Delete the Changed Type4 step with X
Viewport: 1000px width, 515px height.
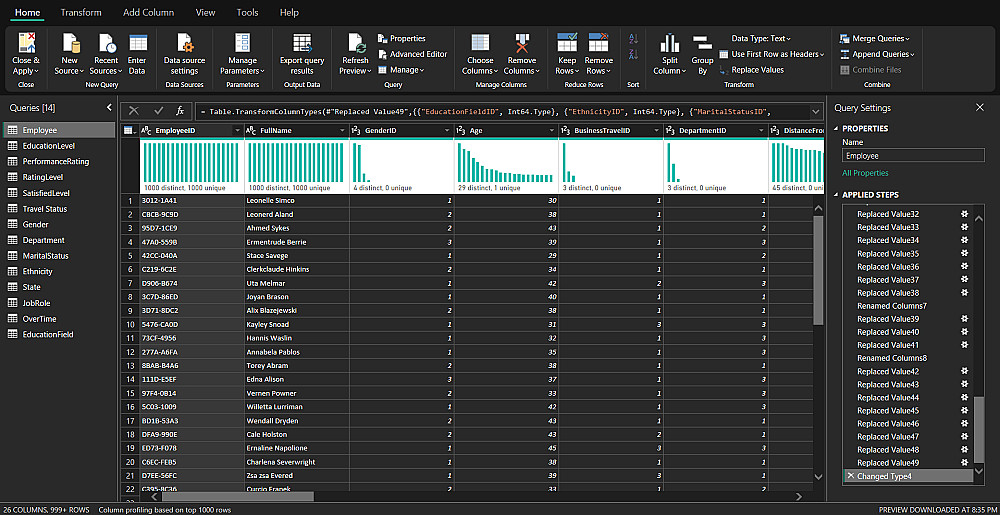[850, 476]
